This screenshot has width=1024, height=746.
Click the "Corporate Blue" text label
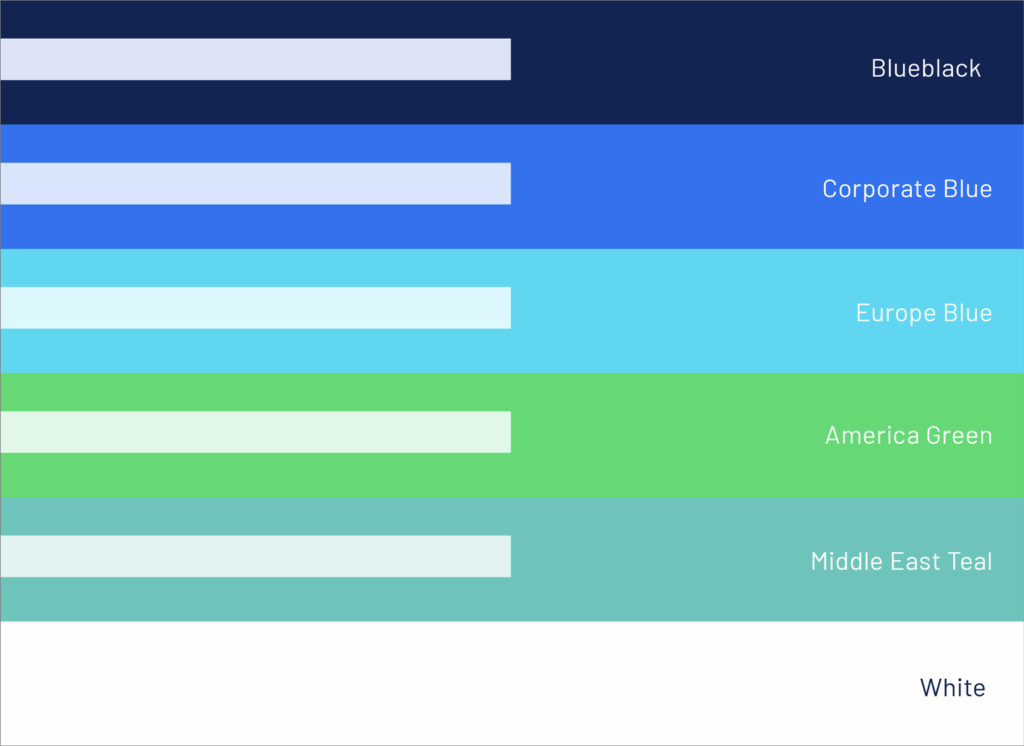click(907, 189)
